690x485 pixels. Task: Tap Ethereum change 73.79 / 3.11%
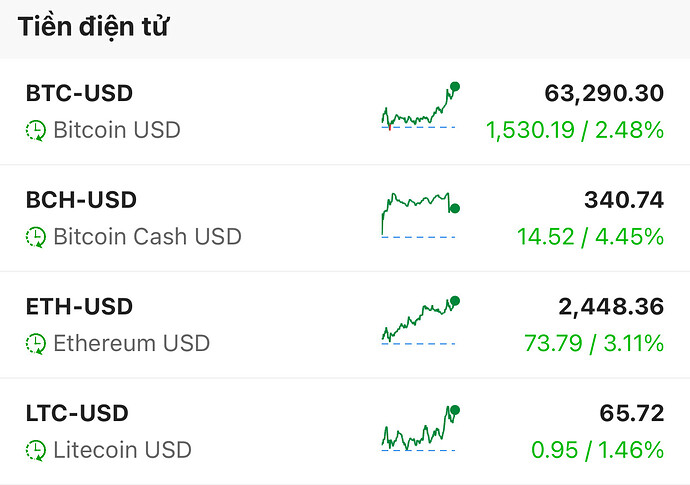tap(594, 344)
